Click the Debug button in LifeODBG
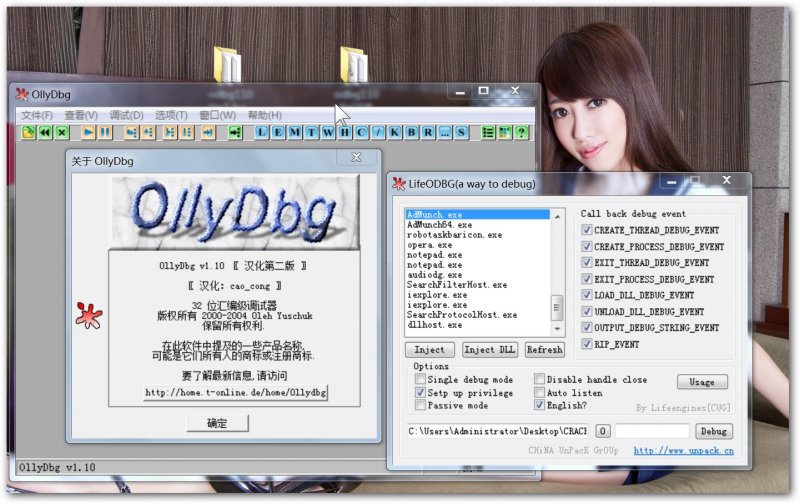 pos(714,432)
